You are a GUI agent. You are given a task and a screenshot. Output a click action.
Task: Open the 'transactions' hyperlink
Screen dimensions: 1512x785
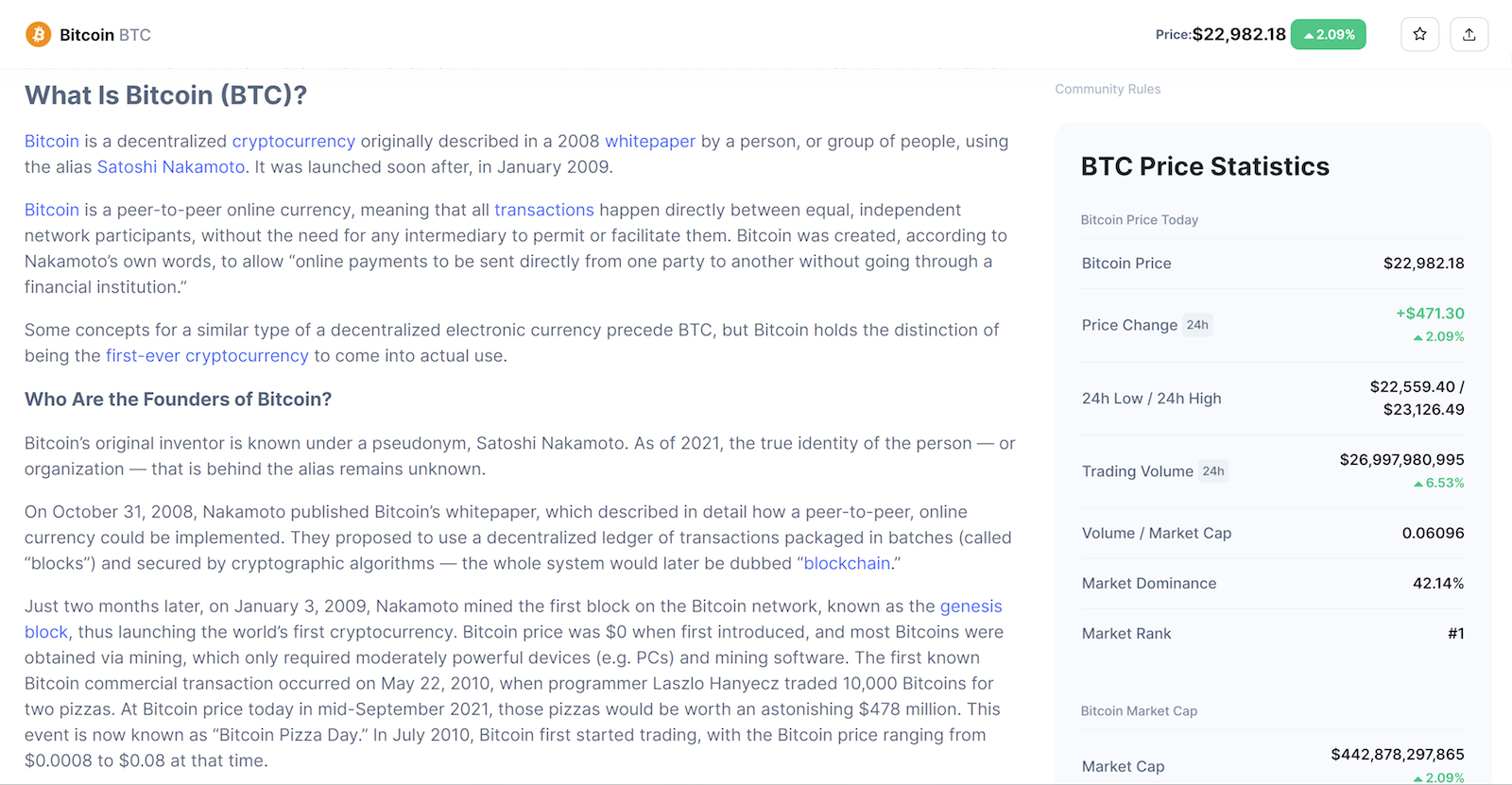point(544,210)
